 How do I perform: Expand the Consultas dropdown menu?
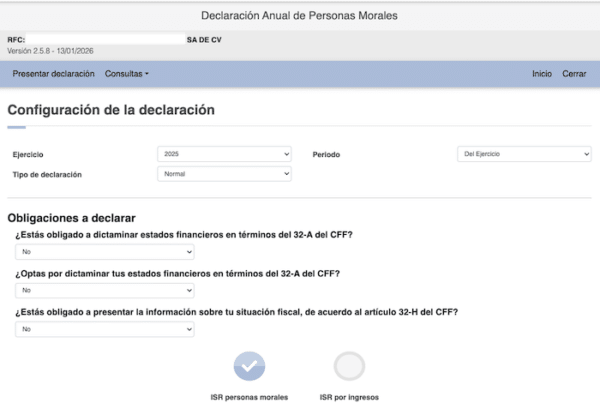pyautogui.click(x=127, y=74)
